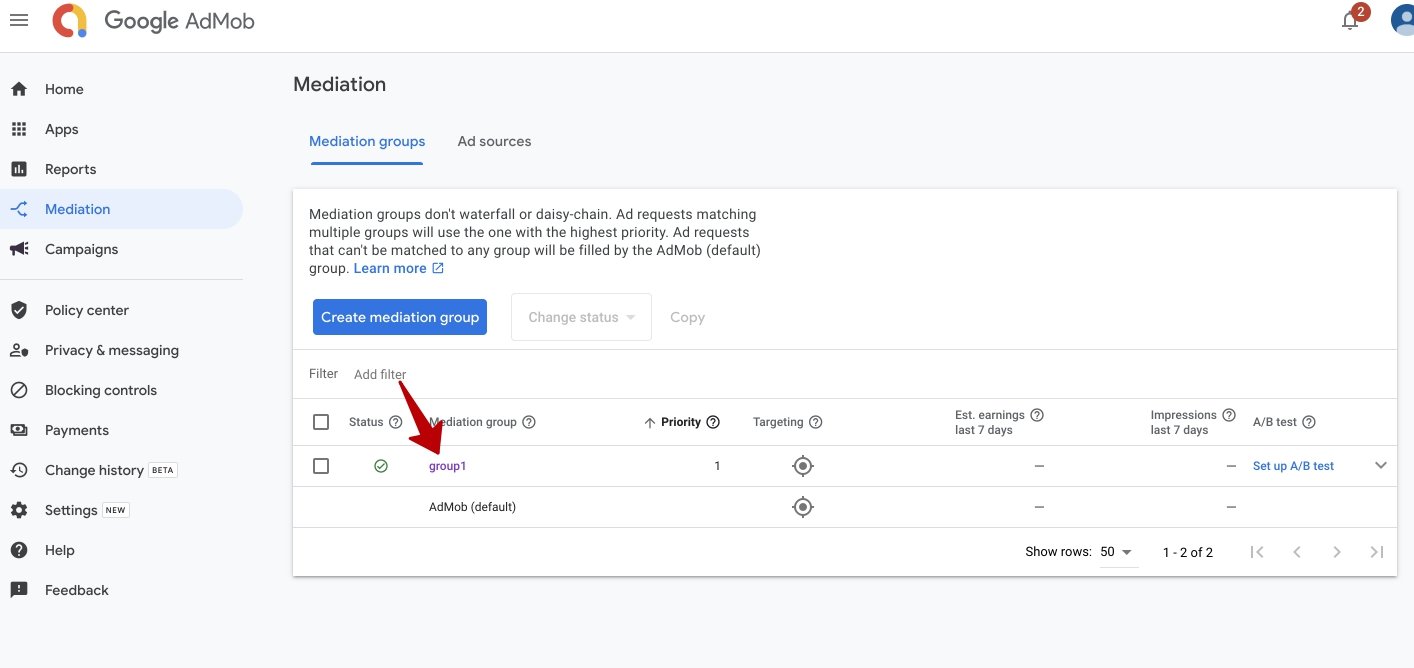Click the Add filter input field

pos(380,374)
